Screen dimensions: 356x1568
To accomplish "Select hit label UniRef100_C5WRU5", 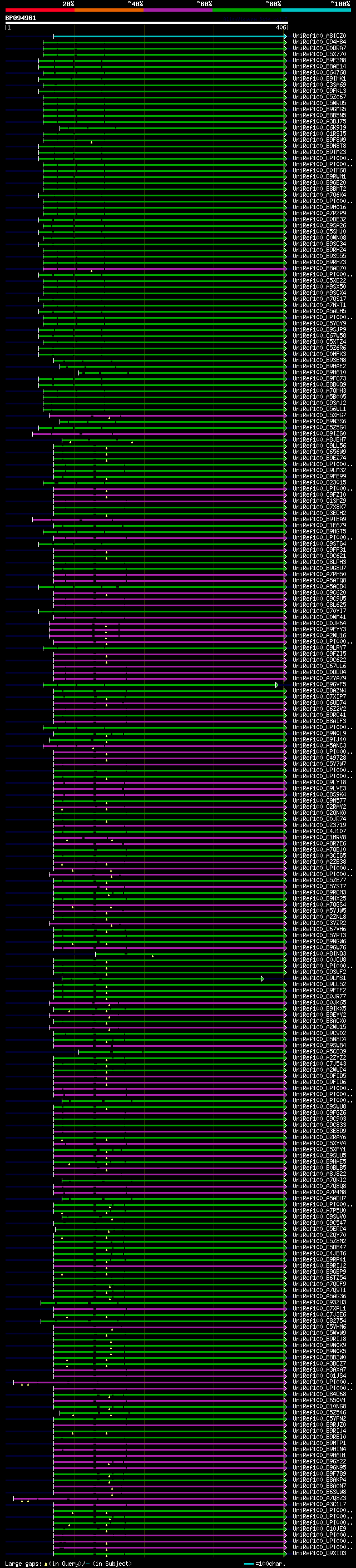I will pyautogui.click(x=319, y=103).
